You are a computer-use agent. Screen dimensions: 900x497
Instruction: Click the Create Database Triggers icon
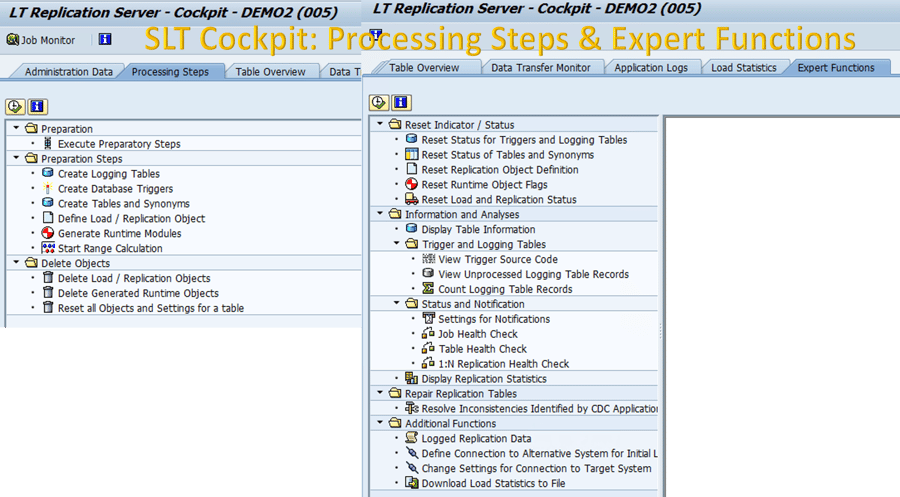pos(48,188)
